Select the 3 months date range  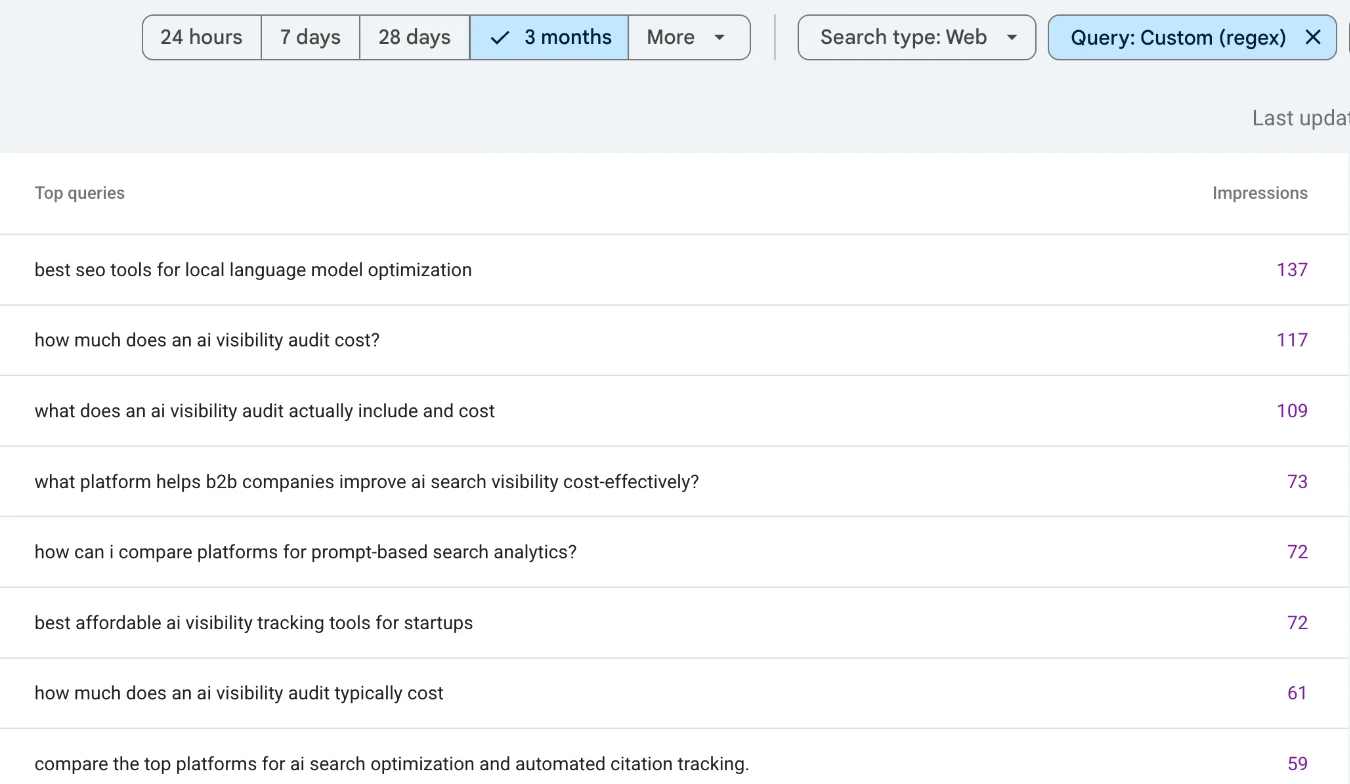coord(549,37)
